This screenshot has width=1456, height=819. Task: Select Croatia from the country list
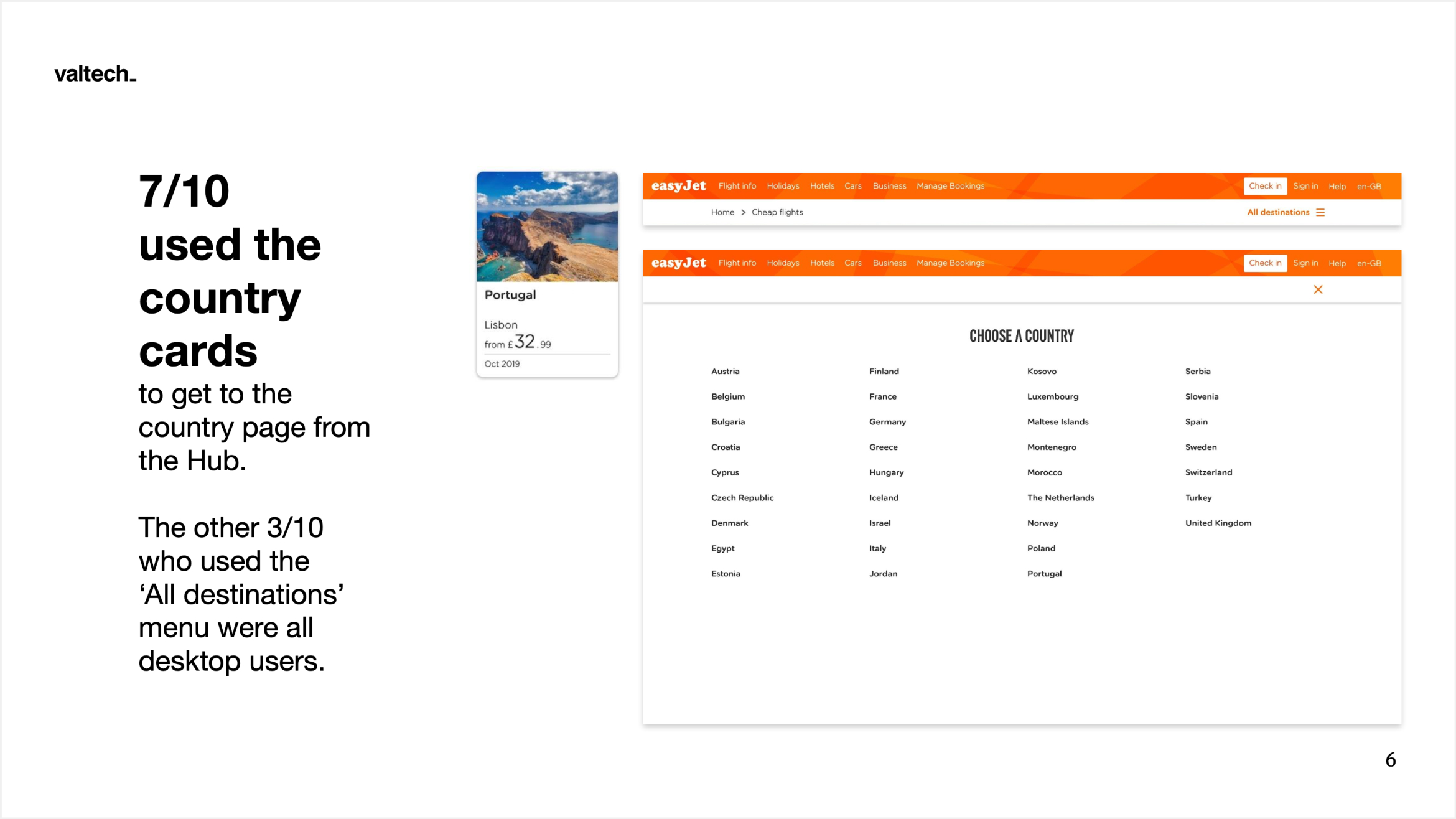[x=726, y=447]
